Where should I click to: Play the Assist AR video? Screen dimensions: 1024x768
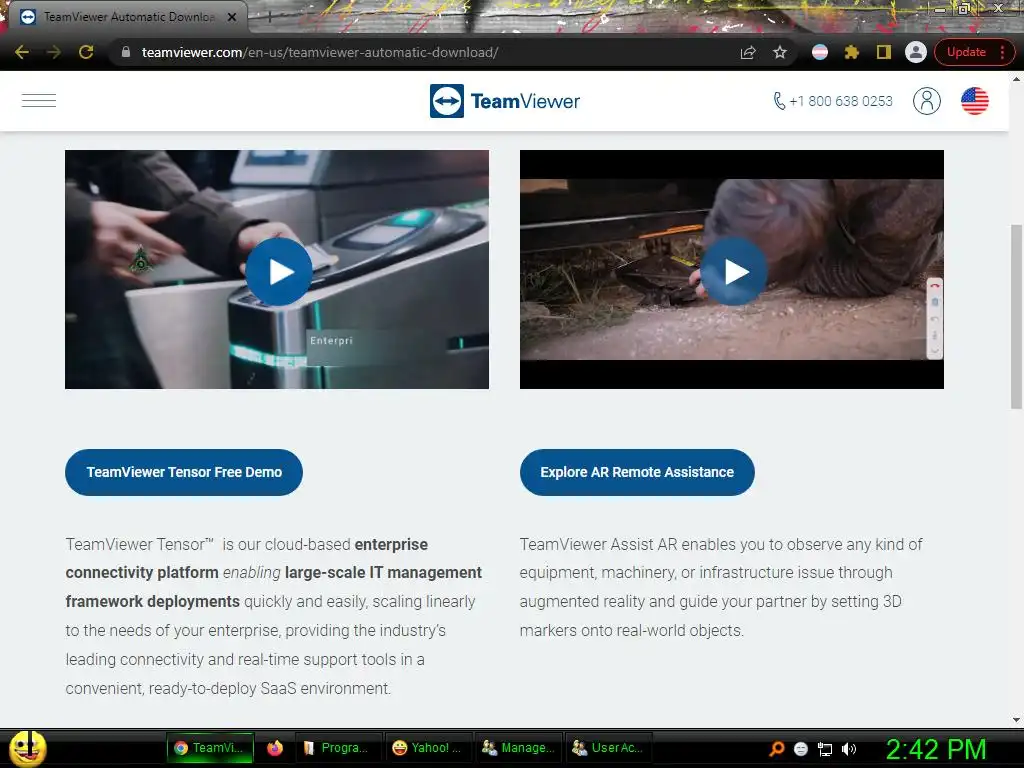pyautogui.click(x=733, y=272)
